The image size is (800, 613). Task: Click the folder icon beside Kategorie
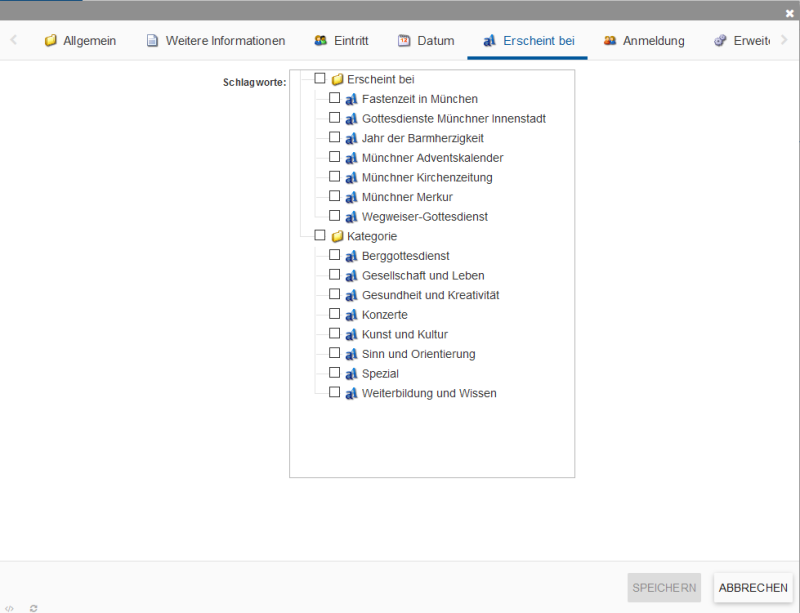point(337,237)
